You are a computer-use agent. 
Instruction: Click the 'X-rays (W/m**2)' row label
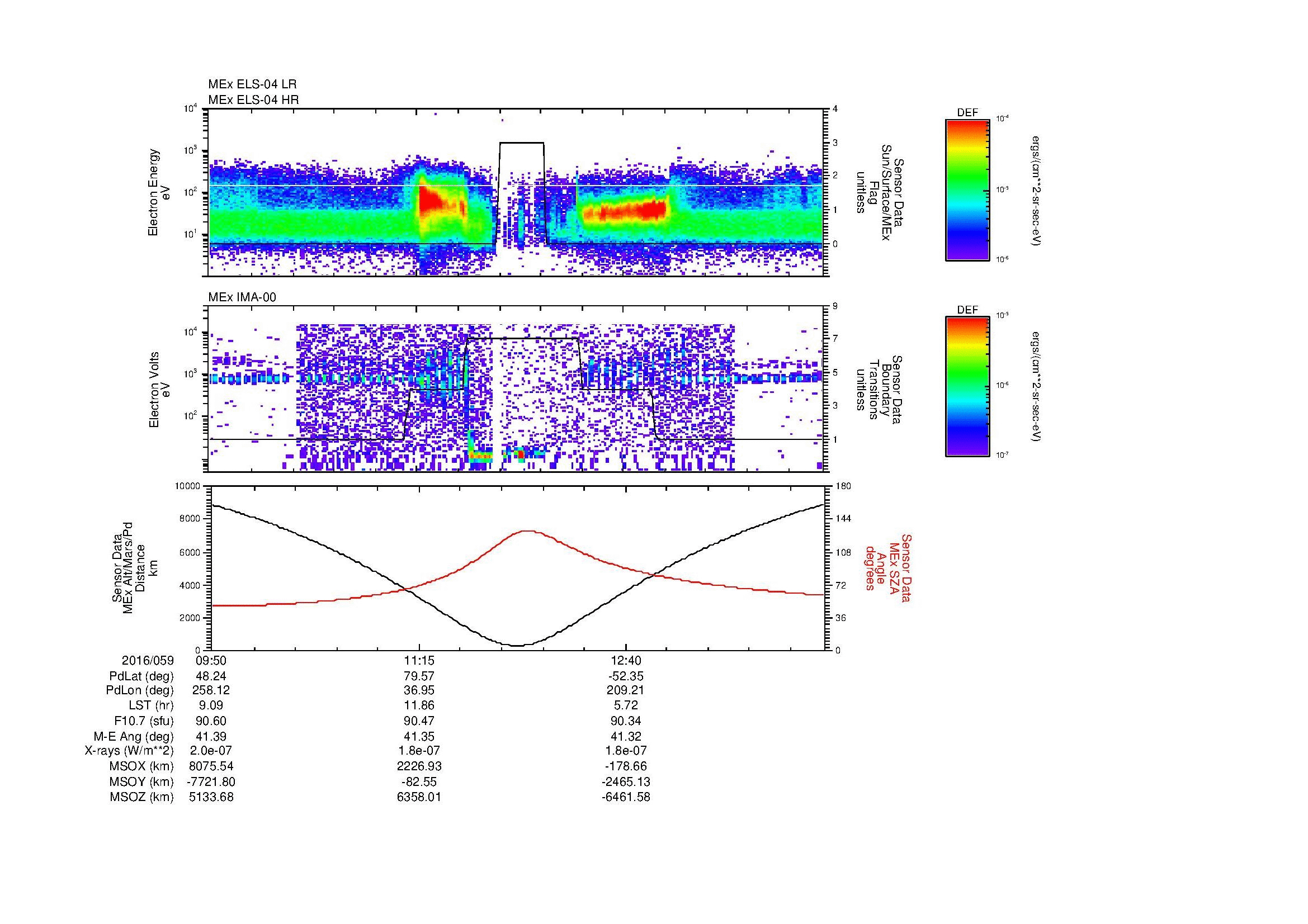tap(129, 751)
